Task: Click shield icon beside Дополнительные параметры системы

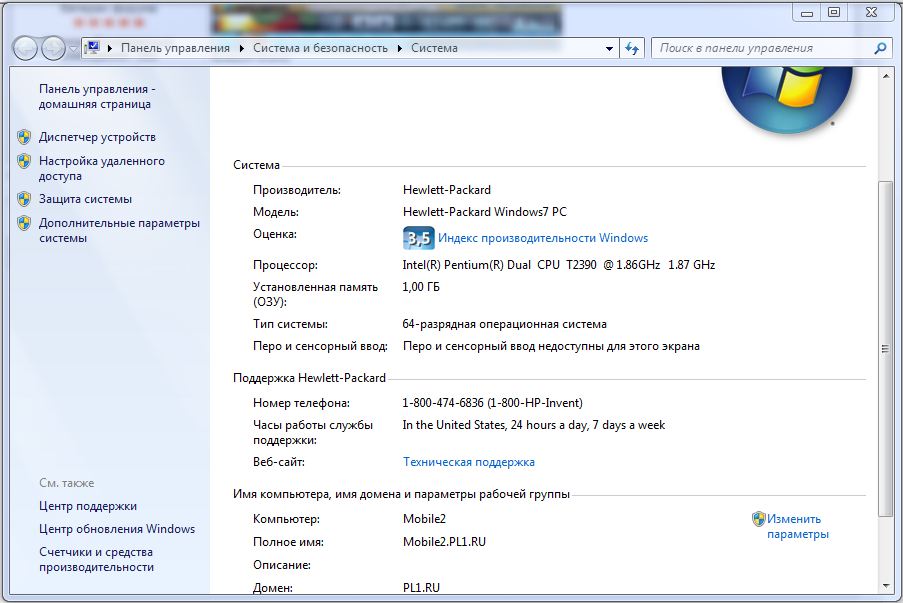Action: 24,223
